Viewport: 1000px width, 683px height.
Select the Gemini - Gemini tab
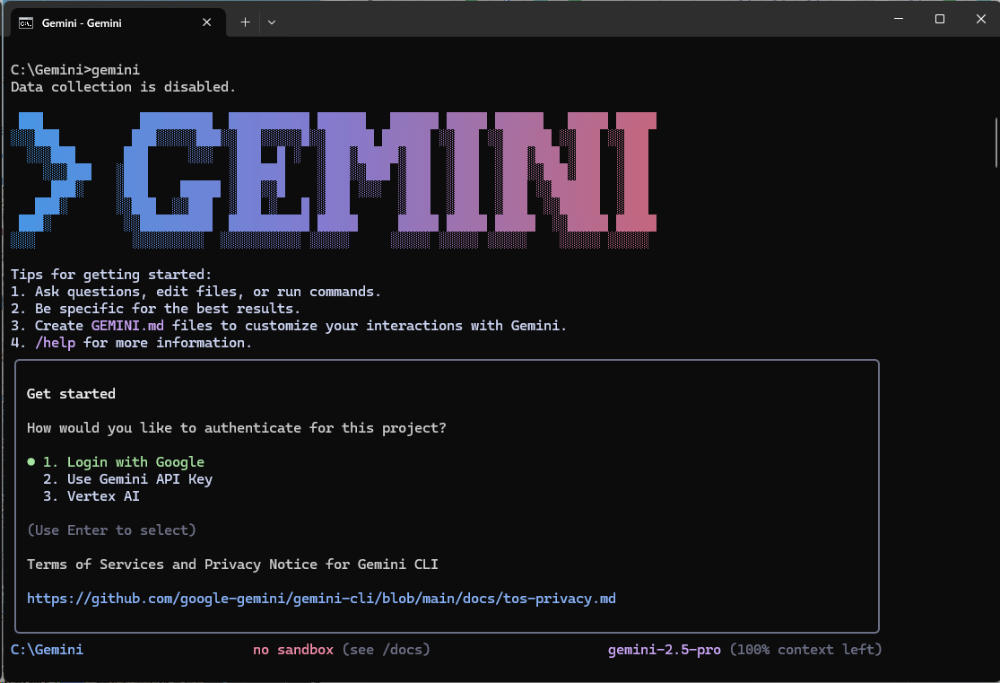[118, 22]
